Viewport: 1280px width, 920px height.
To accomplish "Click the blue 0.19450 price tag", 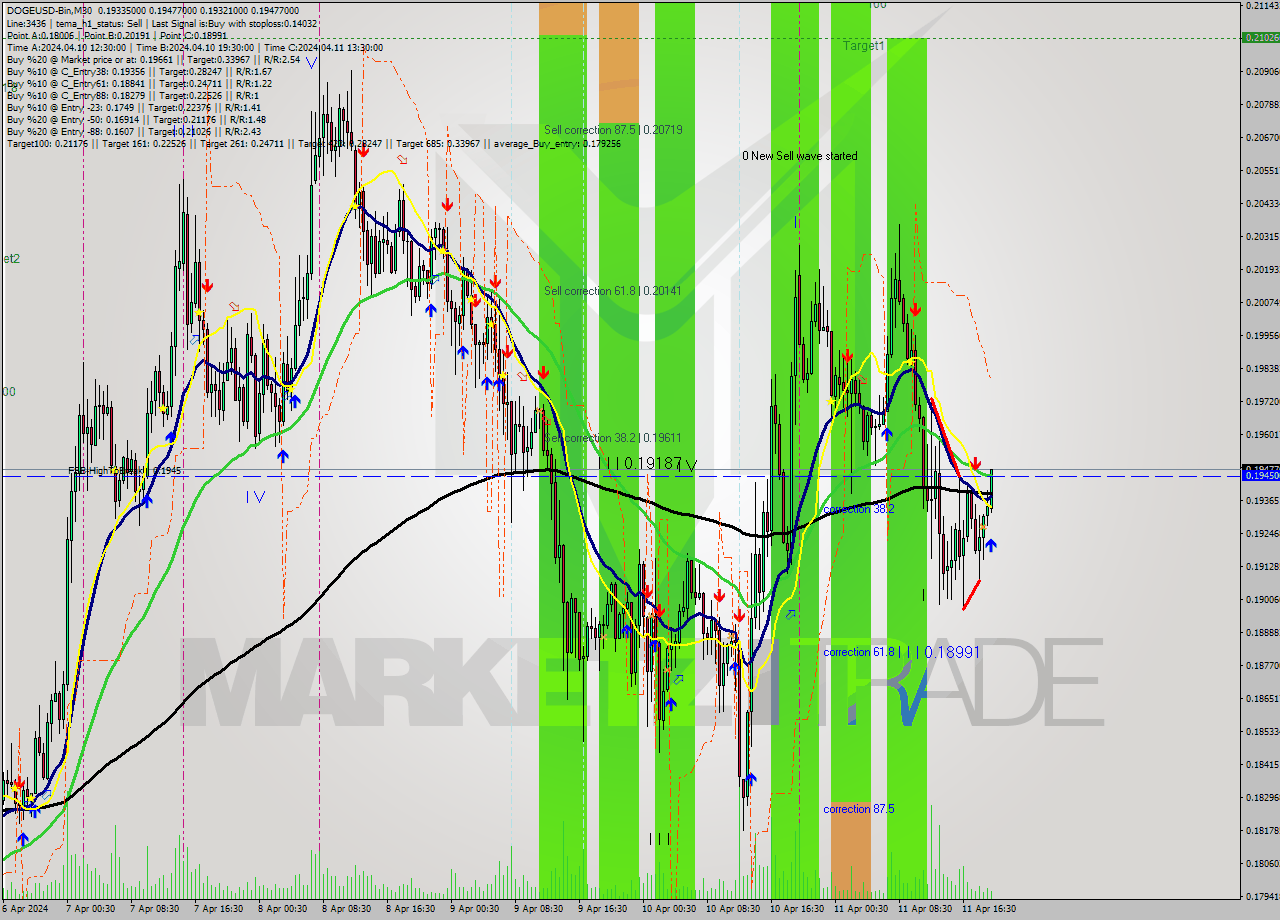I will 1260,476.
